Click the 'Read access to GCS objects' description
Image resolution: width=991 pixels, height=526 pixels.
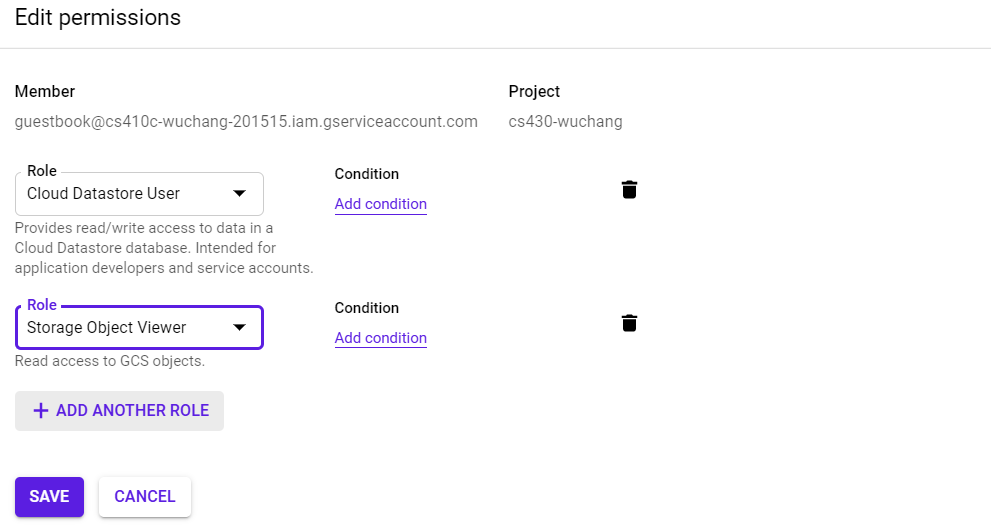tap(110, 361)
